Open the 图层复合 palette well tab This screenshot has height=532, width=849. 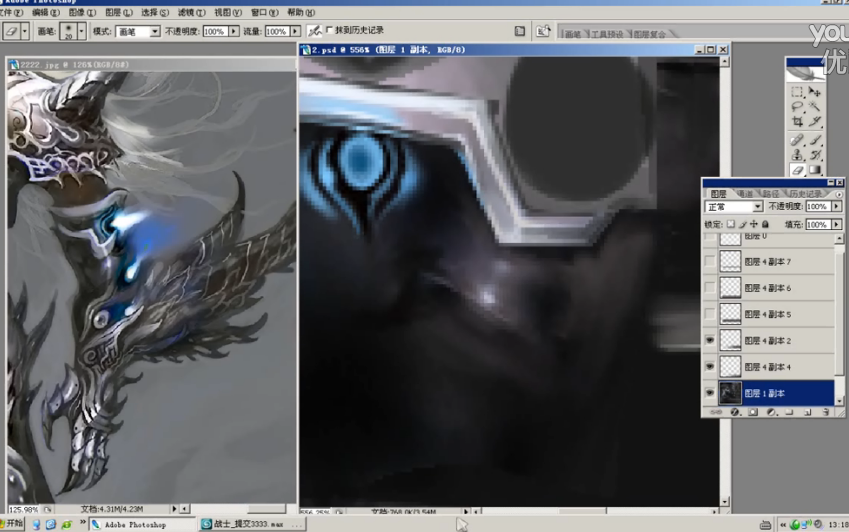[649, 34]
